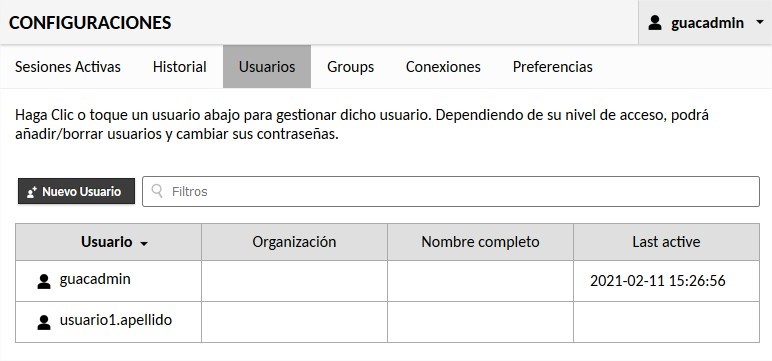This screenshot has width=772, height=361.
Task: Open the Conexiones tab
Action: 443,66
